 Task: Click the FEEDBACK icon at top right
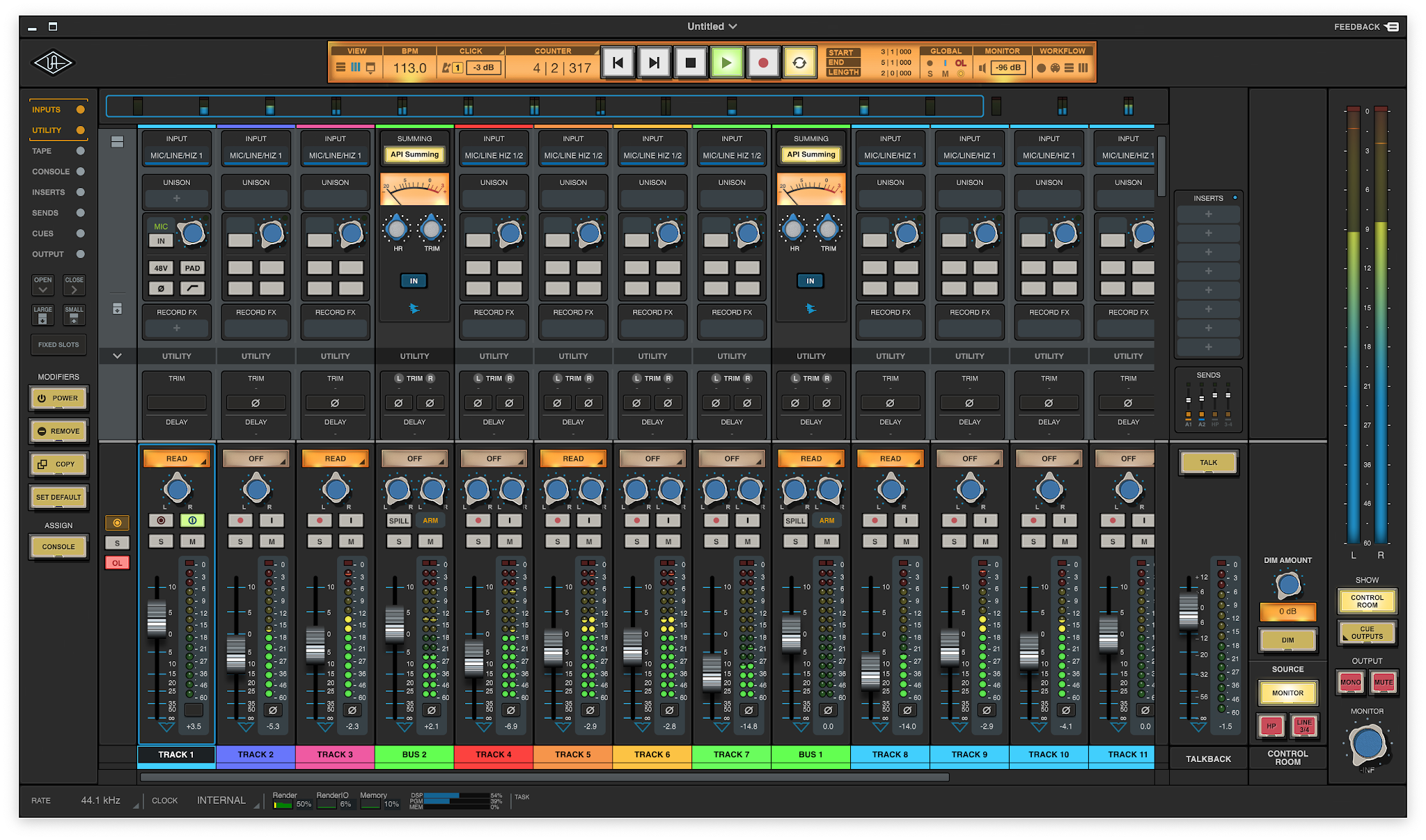pyautogui.click(x=1392, y=26)
